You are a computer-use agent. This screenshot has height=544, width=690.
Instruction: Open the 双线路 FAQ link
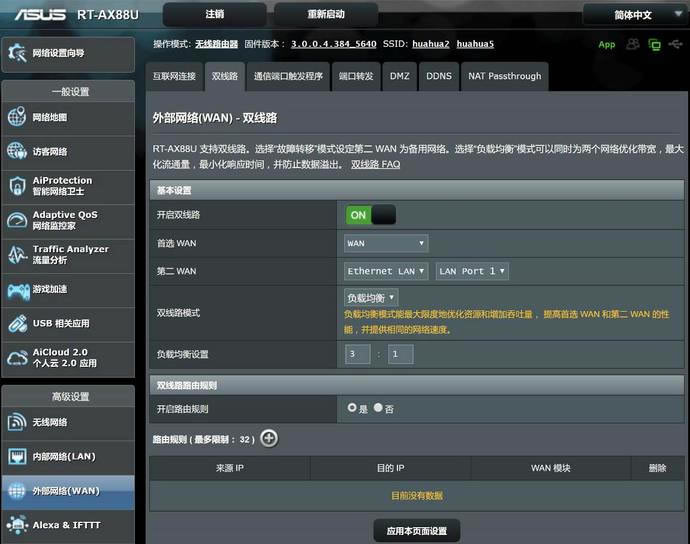[375, 164]
